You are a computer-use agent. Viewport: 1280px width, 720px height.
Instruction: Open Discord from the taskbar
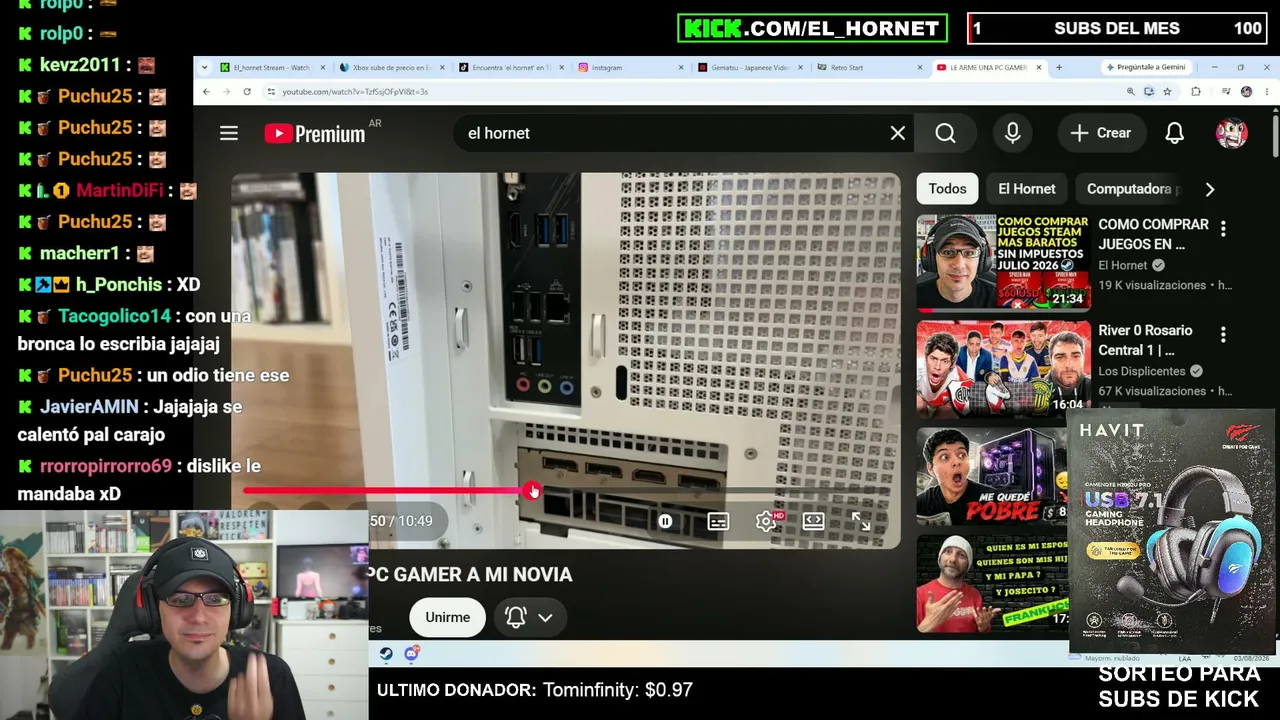pos(411,654)
